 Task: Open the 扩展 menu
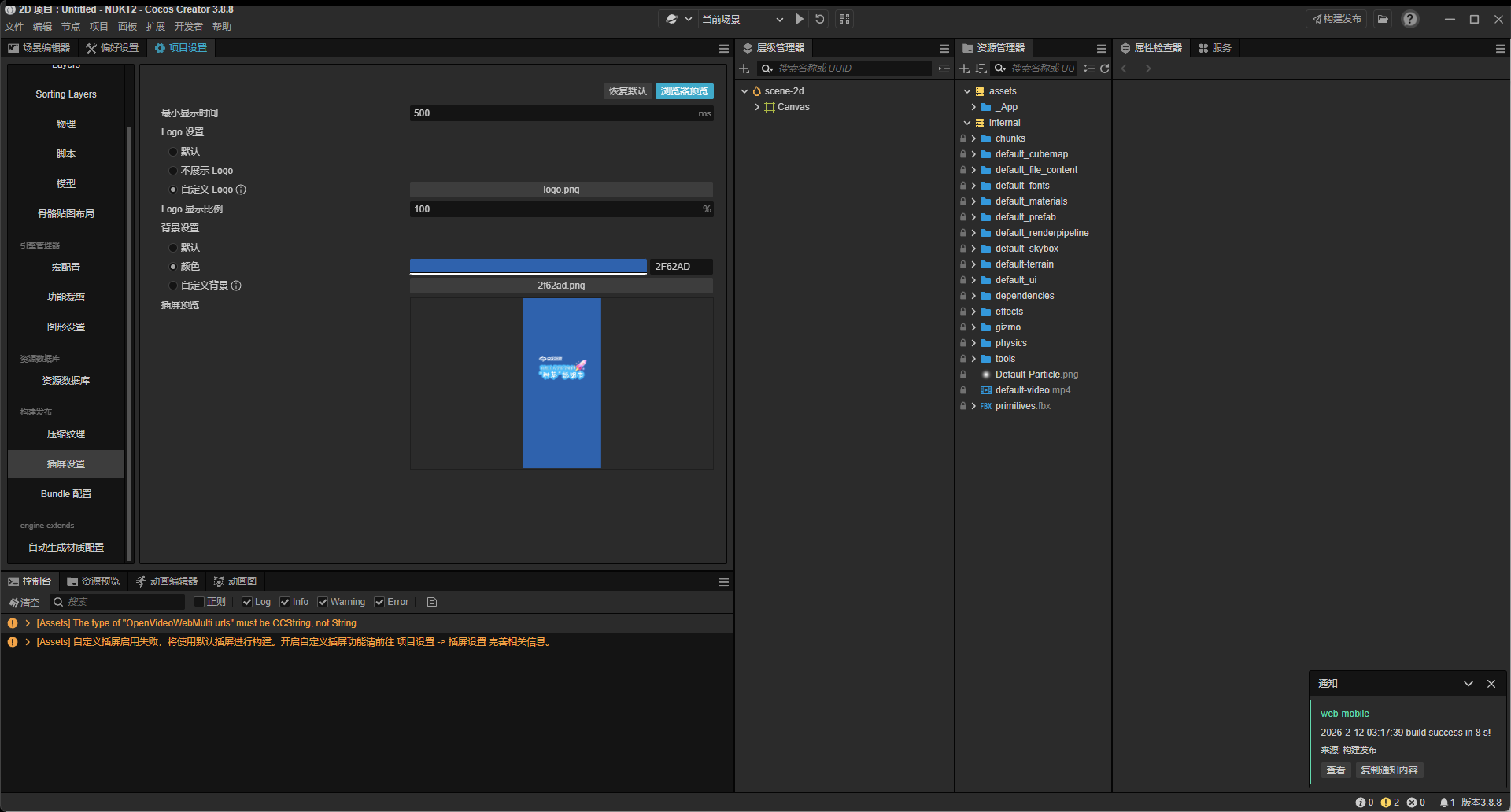point(156,27)
